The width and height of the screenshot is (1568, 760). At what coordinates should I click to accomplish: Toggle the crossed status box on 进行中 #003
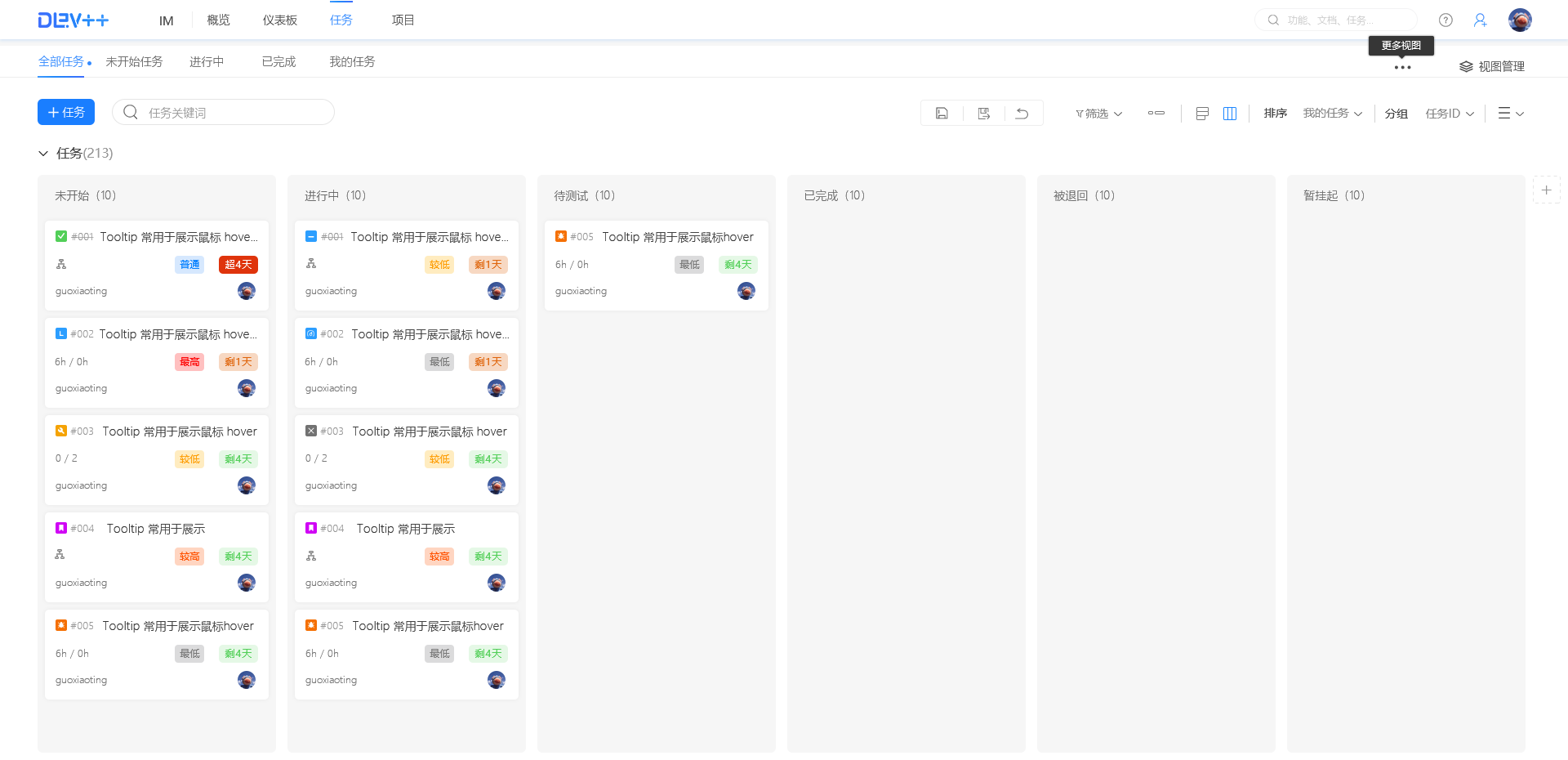[x=311, y=431]
